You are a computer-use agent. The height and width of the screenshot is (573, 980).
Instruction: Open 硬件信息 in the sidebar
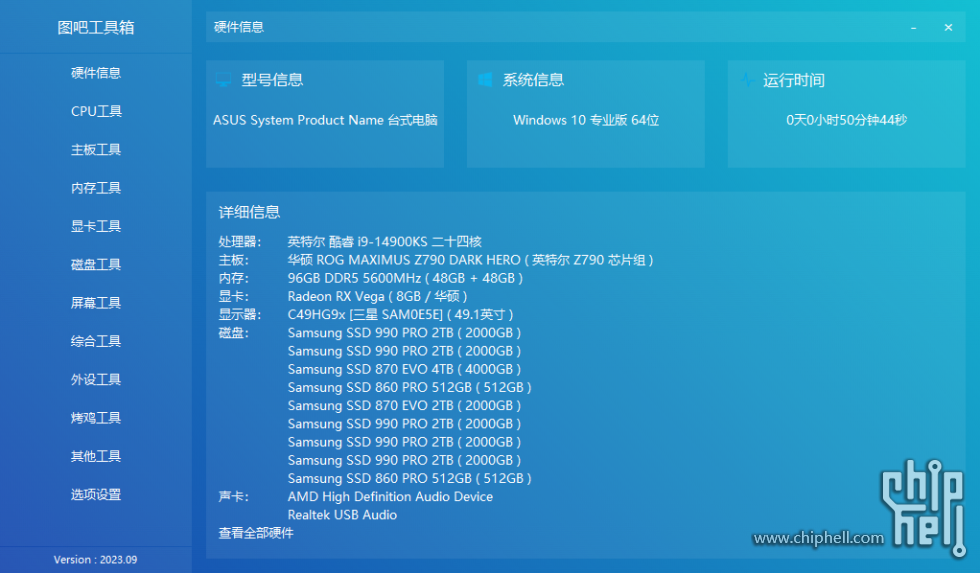coord(96,73)
